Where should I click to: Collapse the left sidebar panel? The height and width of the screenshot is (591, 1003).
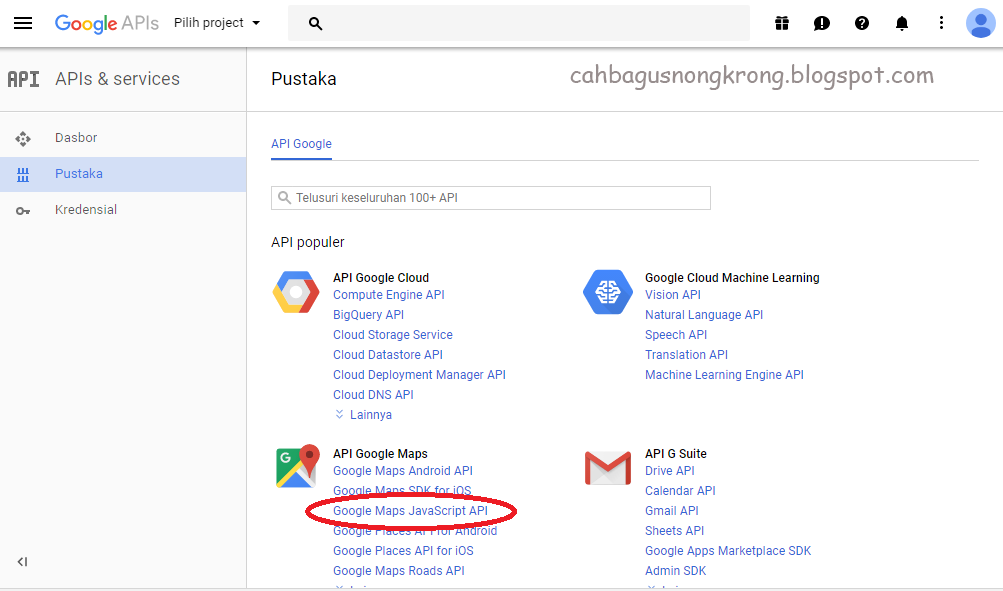22,562
